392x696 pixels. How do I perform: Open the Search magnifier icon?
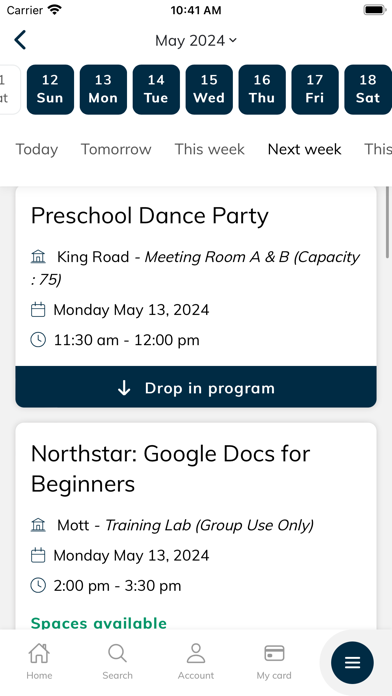click(x=117, y=653)
